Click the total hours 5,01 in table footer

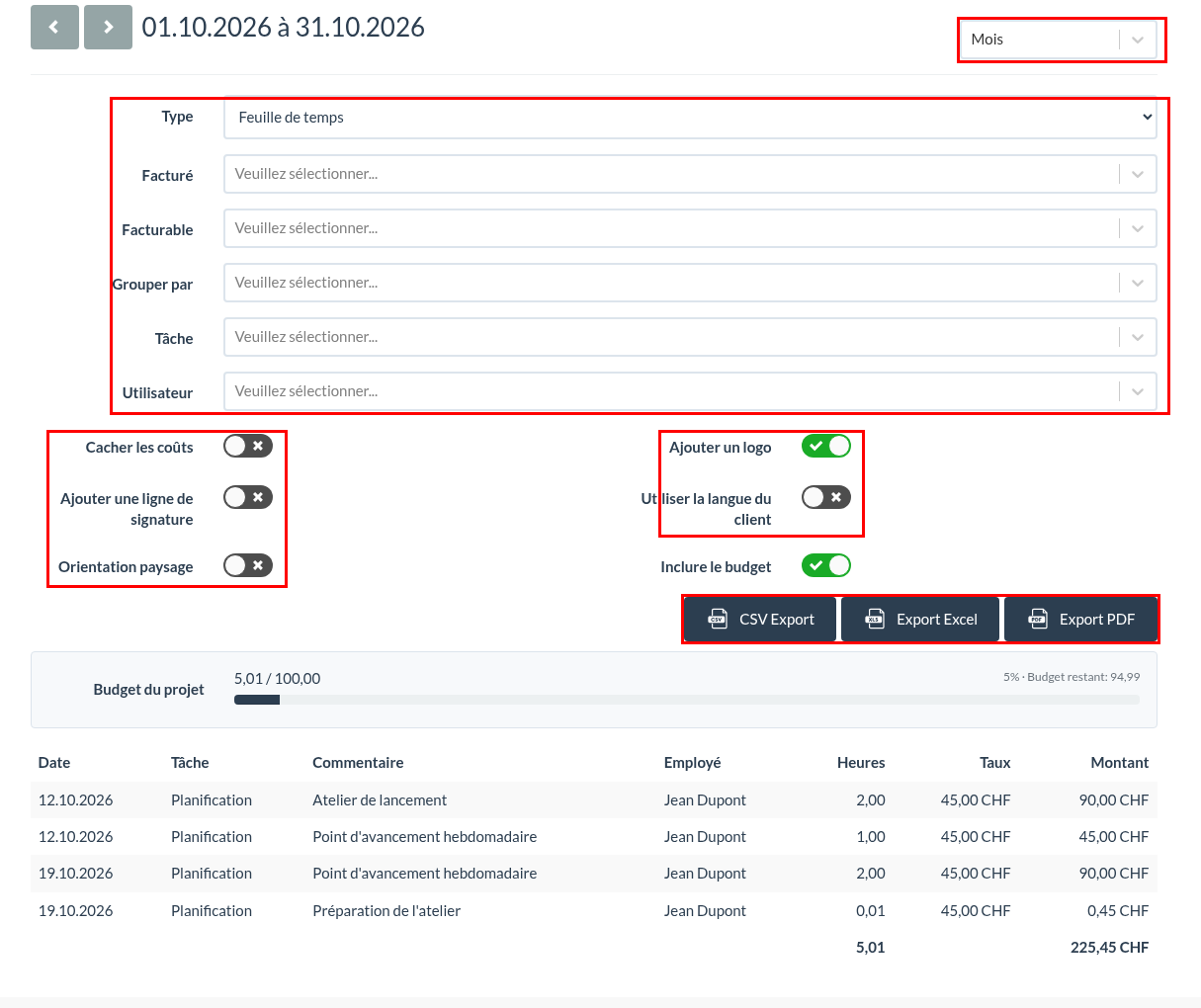point(871,948)
